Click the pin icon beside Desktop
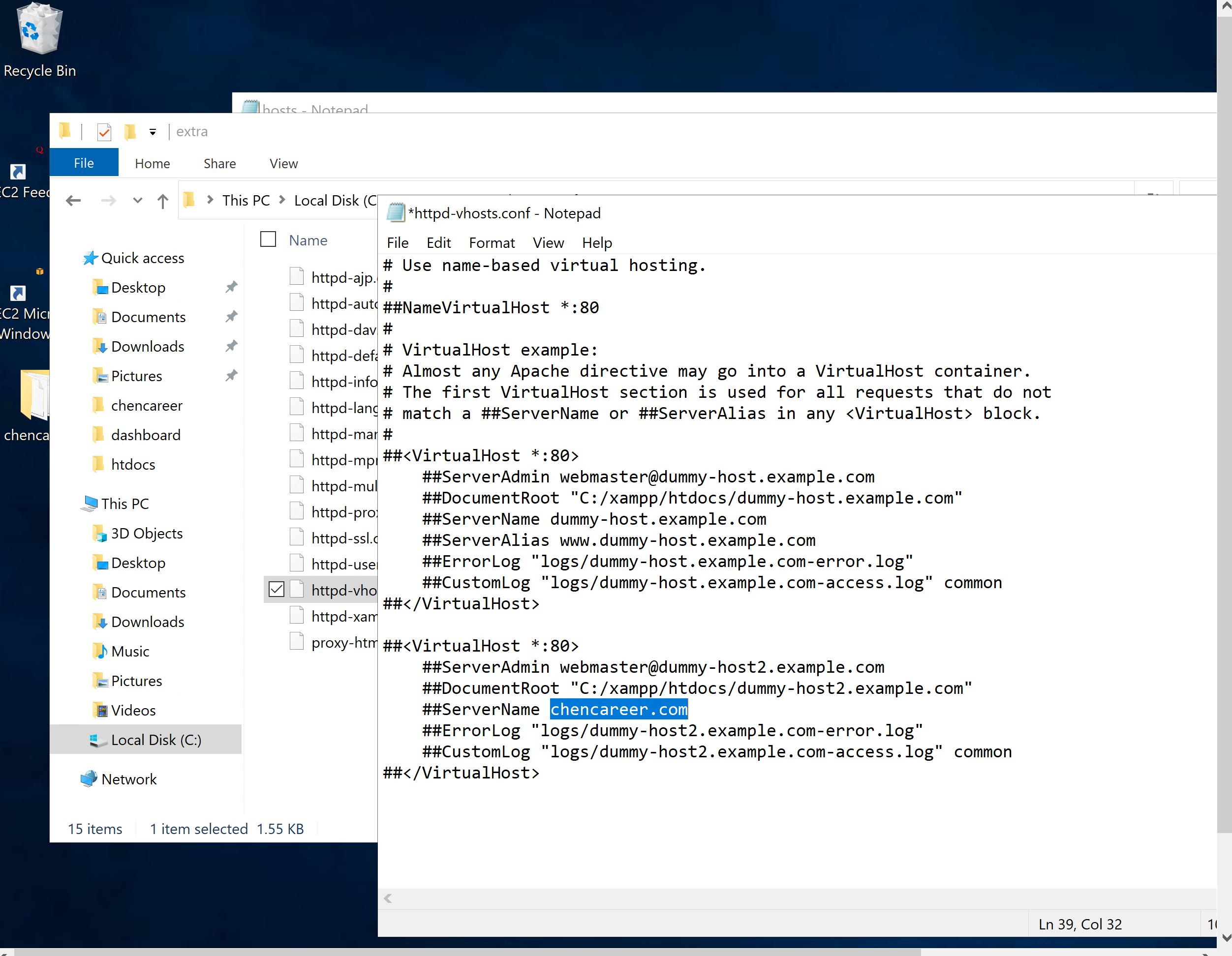Viewport: 1232px width, 956px height. (x=231, y=287)
